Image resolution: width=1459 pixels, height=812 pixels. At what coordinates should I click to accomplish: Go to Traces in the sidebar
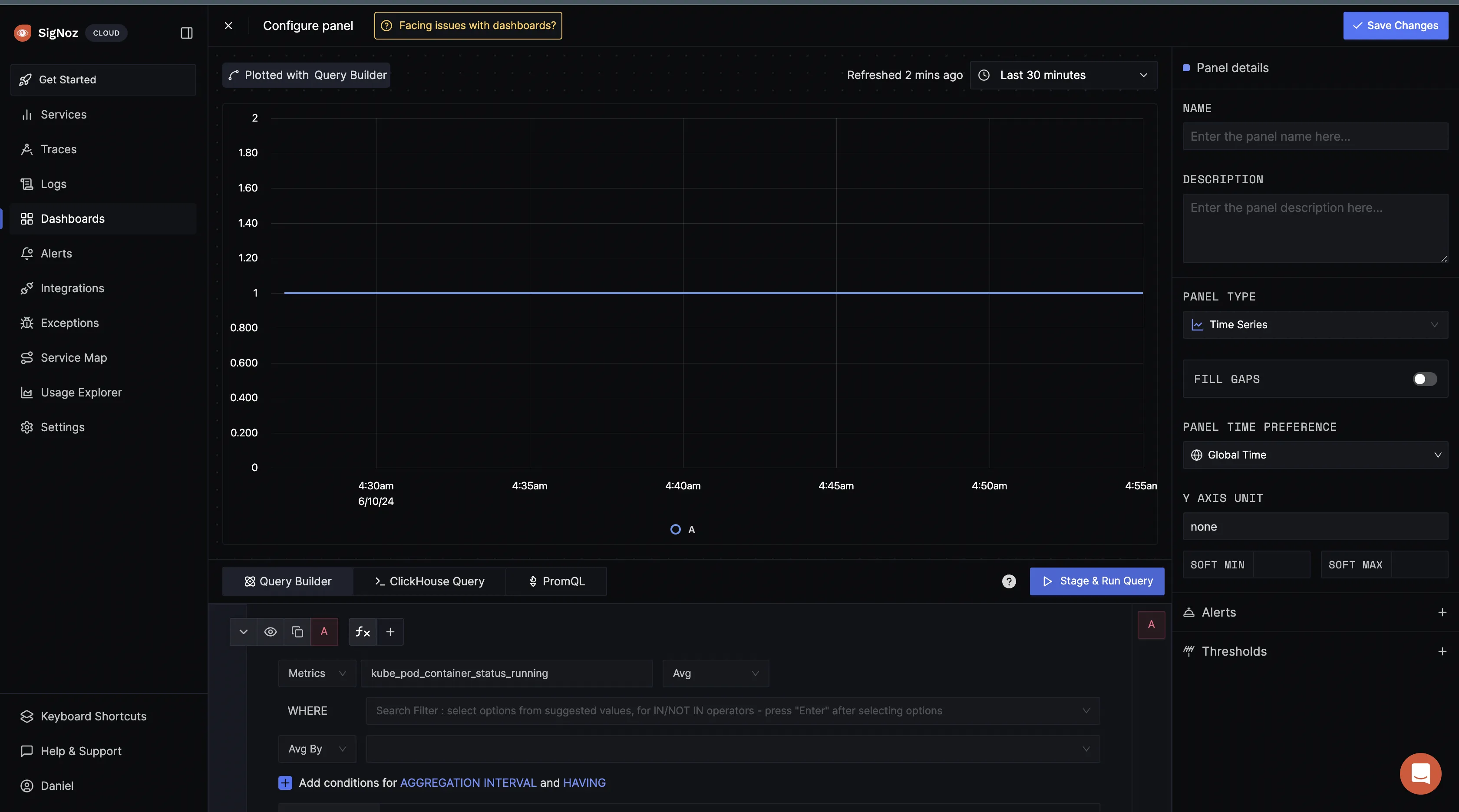tap(103, 149)
